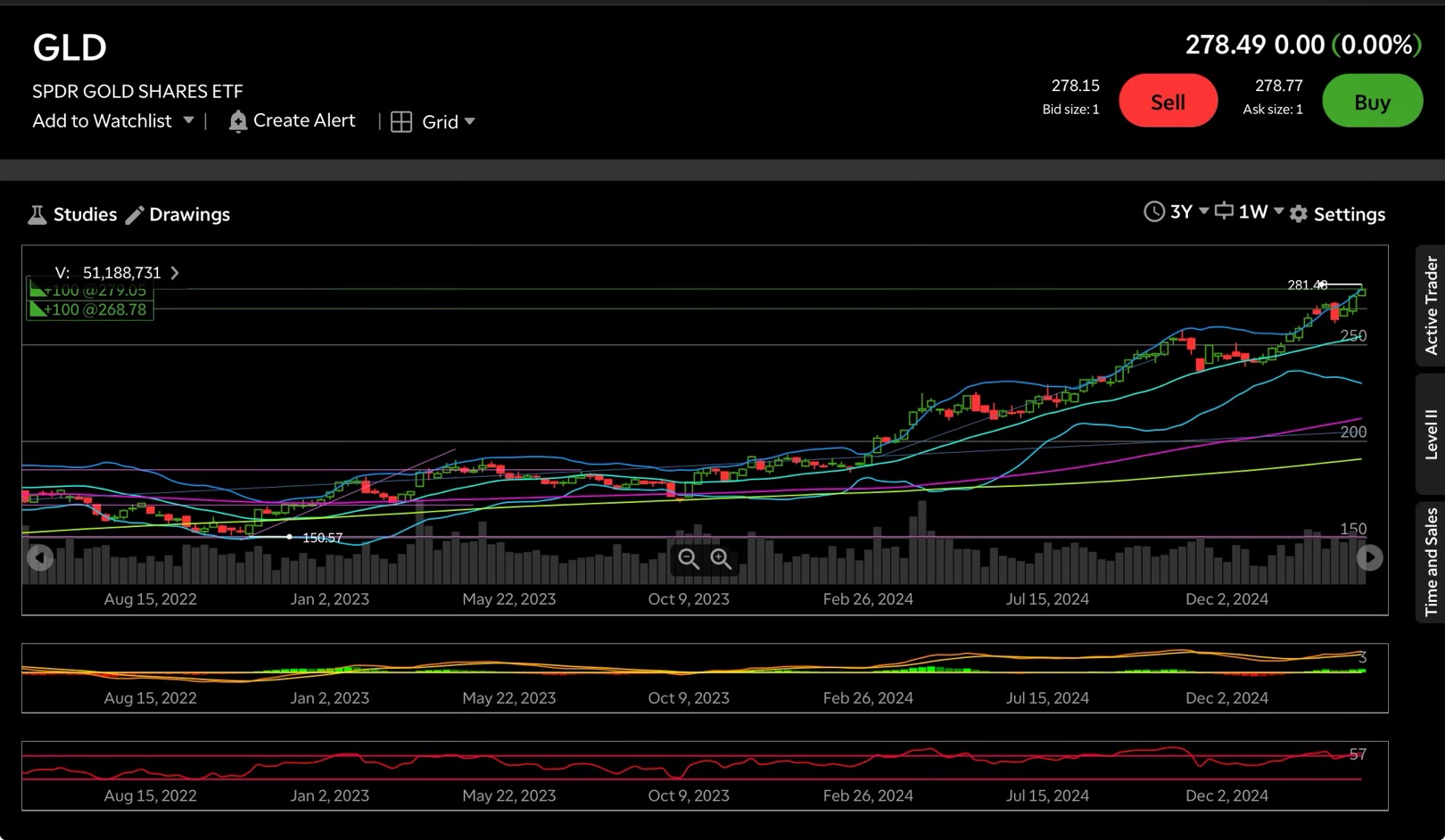
Task: Zoom out the chart with minus magnifier
Action: click(x=689, y=559)
